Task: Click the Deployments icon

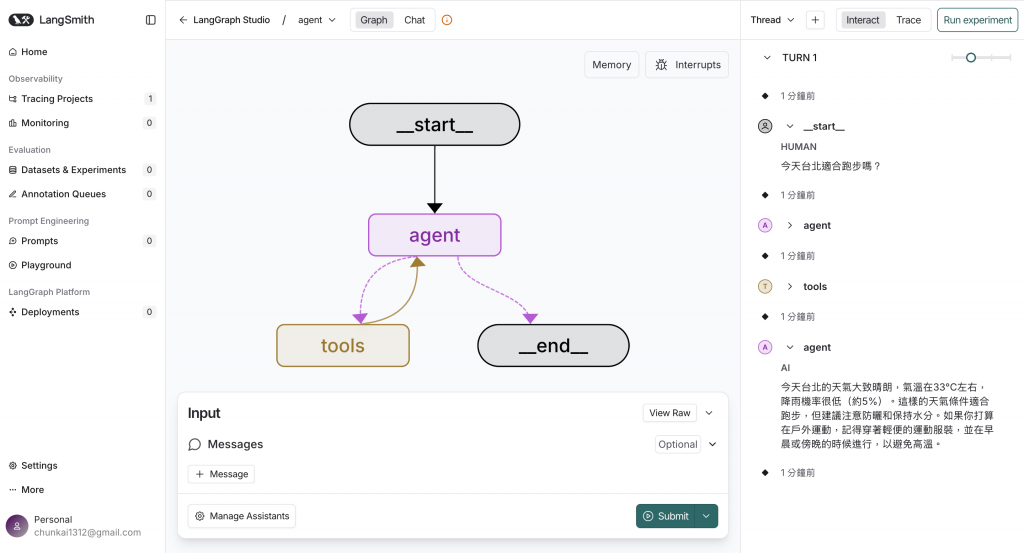Action: (x=12, y=312)
